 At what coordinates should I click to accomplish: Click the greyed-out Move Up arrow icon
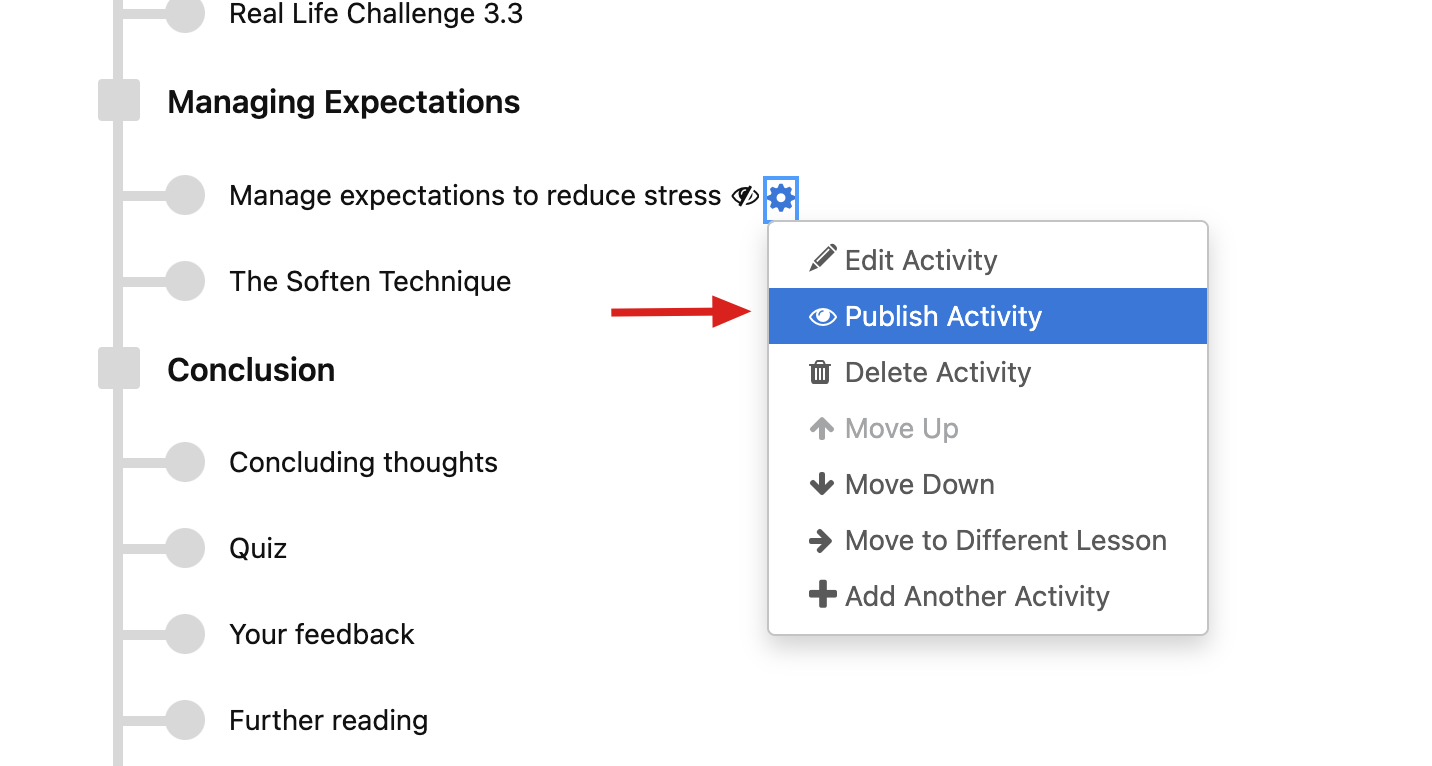[x=821, y=428]
